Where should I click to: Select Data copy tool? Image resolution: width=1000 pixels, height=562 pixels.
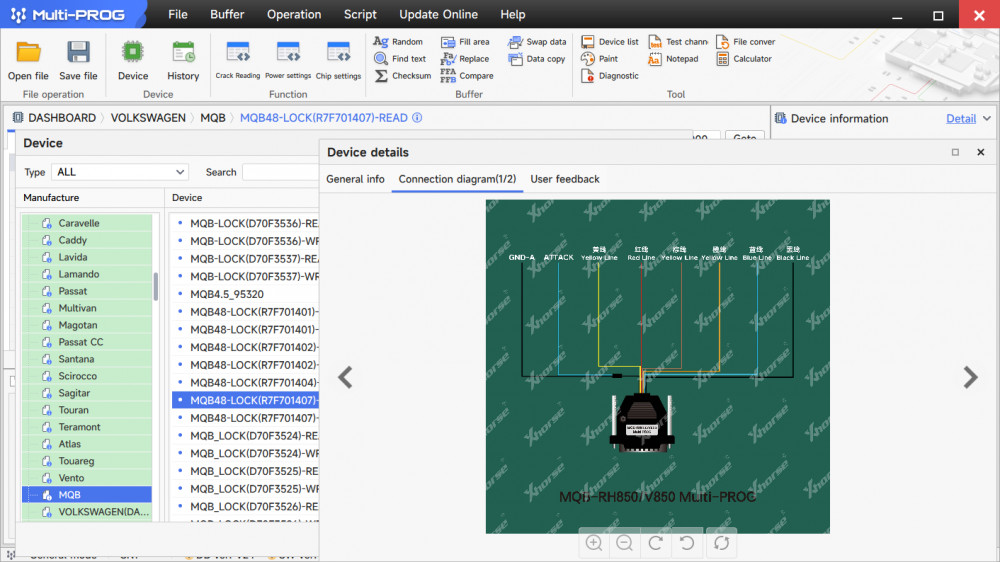[x=536, y=59]
